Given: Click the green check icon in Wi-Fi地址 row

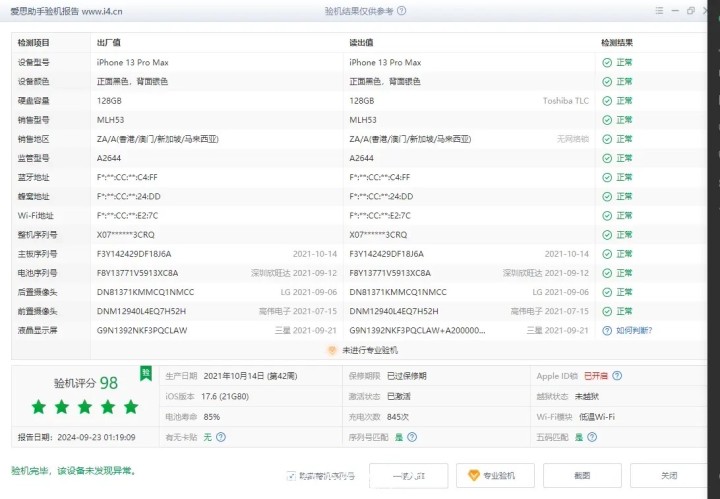Looking at the screenshot, I should tap(607, 216).
